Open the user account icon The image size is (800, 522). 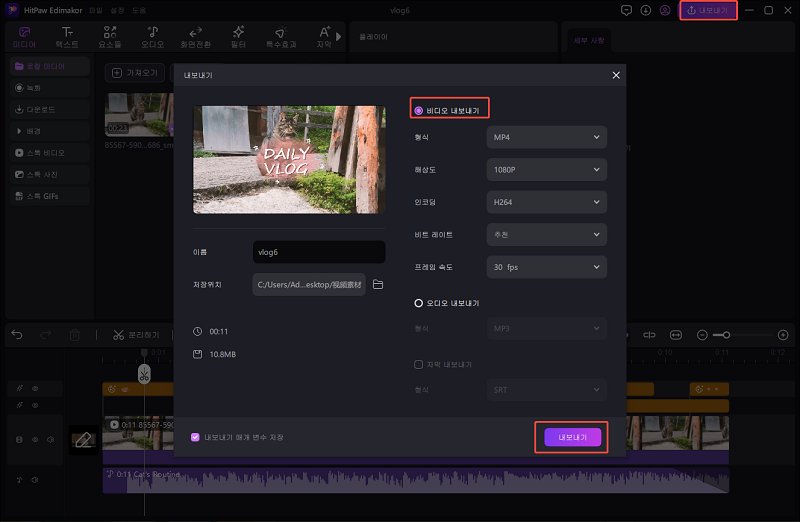[x=665, y=10]
